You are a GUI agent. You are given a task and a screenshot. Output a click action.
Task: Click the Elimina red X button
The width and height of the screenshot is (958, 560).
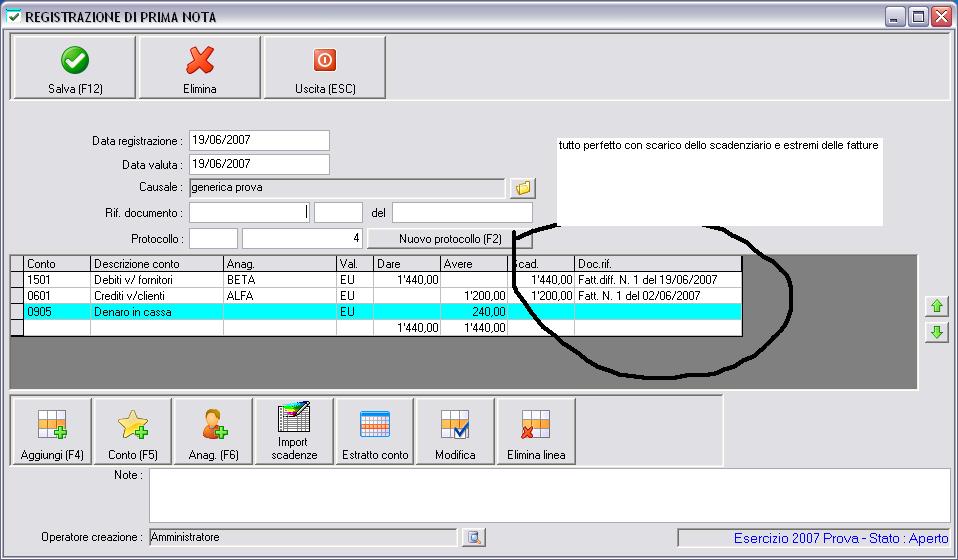point(200,67)
